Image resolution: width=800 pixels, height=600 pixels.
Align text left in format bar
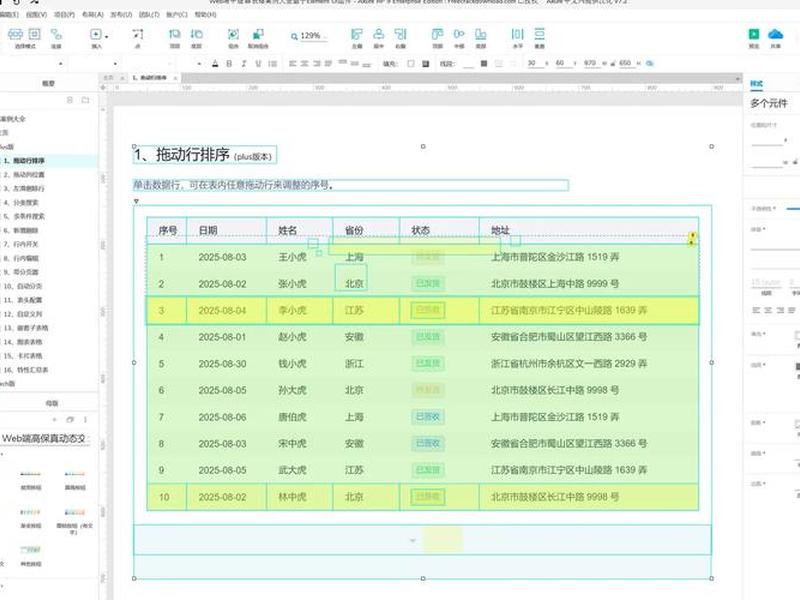tap(292, 64)
